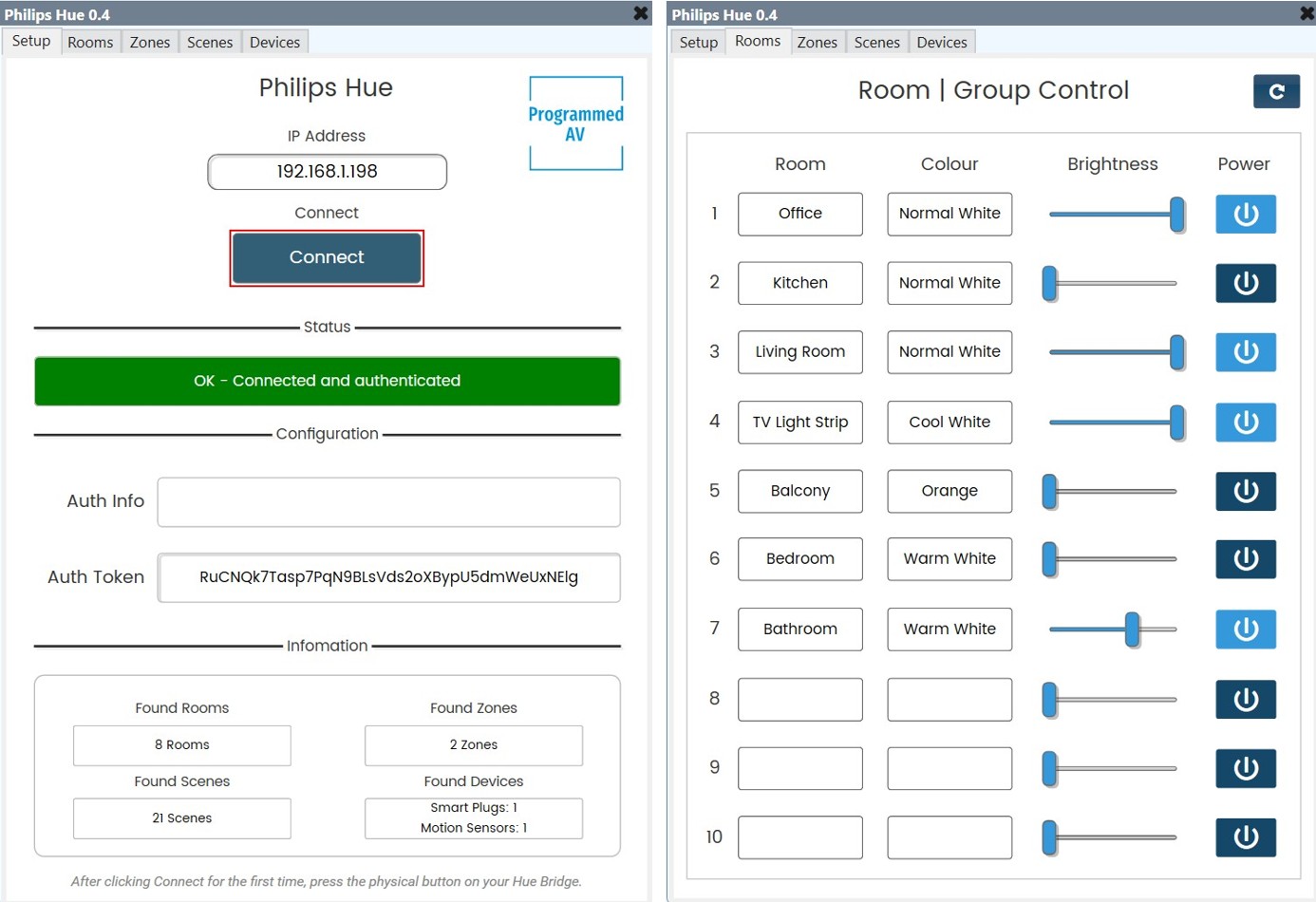Click the refresh icon on Room Group Control
The width and height of the screenshot is (1316, 902).
1277,91
